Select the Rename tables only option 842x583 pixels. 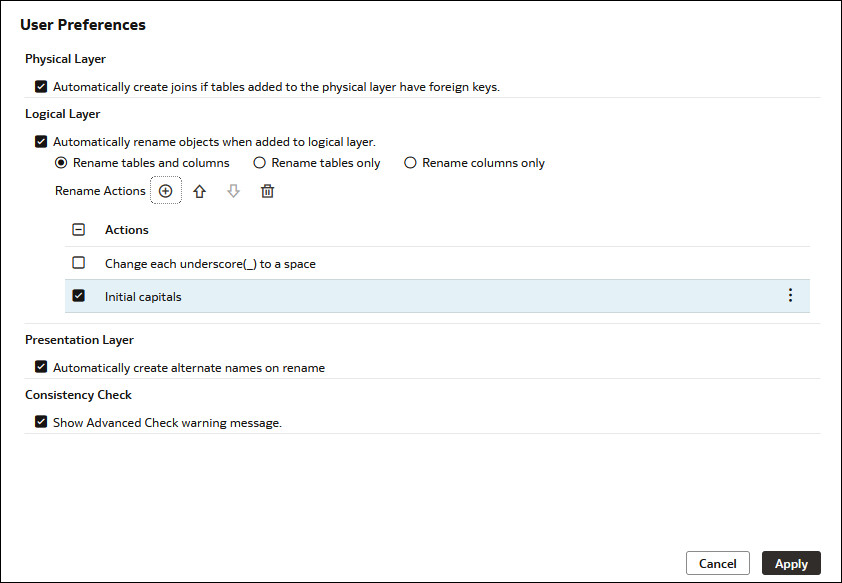click(x=260, y=163)
